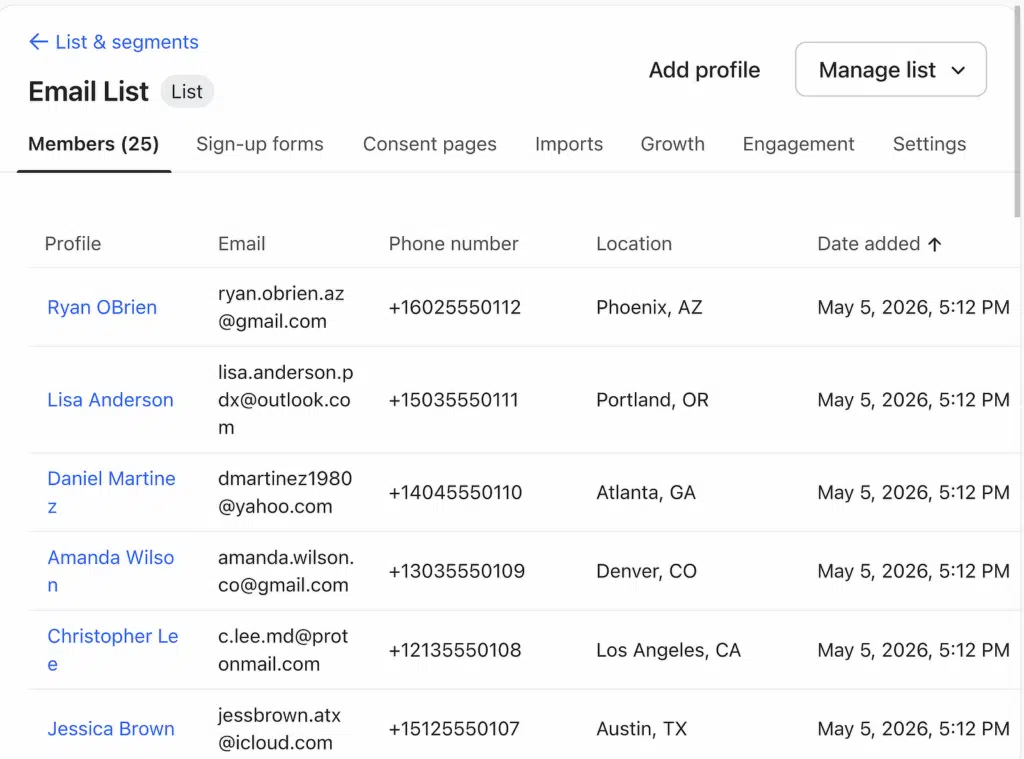1024x759 pixels.
Task: Open Christopher Lee's profile link
Action: pos(112,650)
